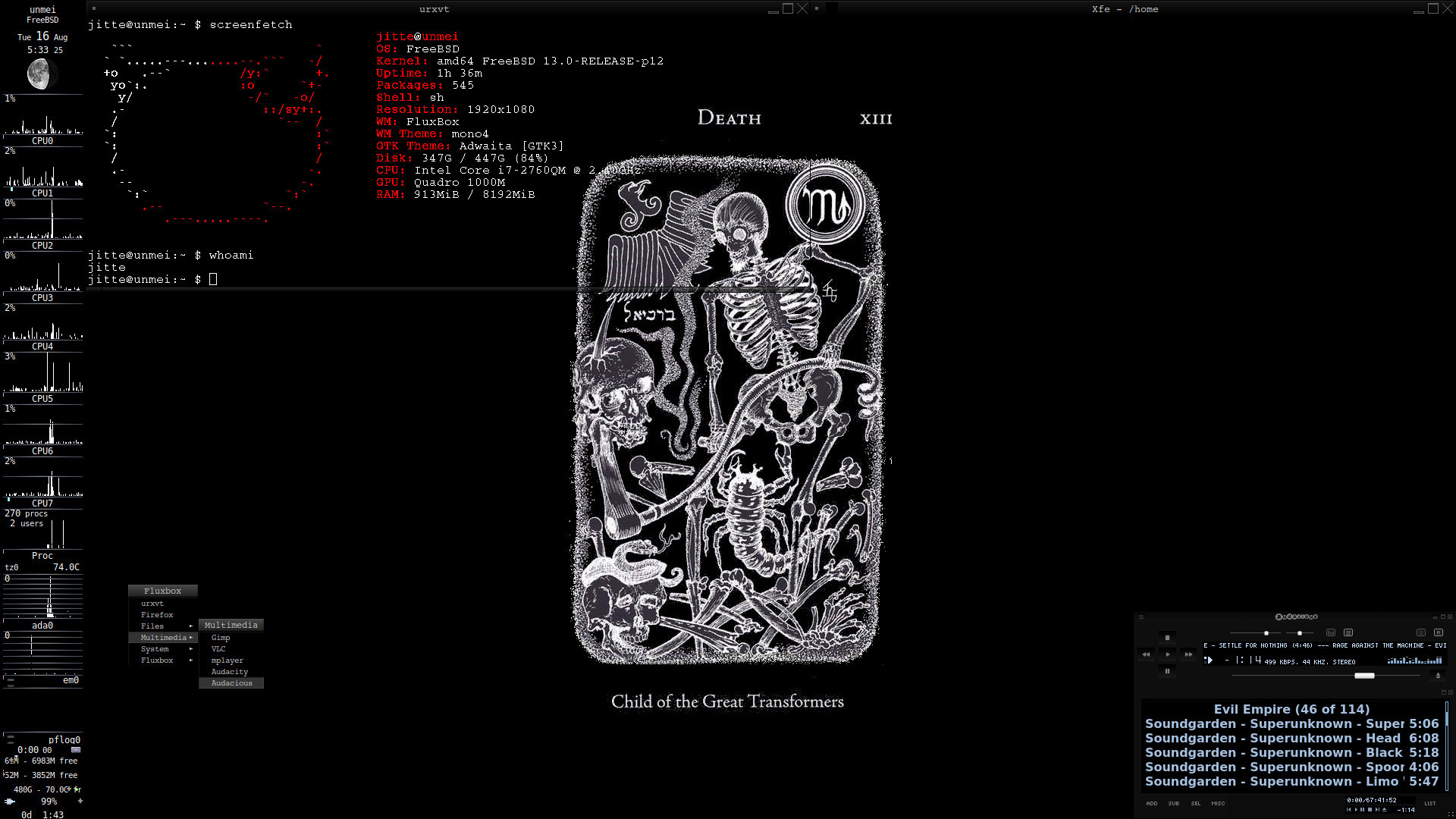Expand the Files submenu
Viewport: 1456px width, 819px height.
[x=162, y=626]
